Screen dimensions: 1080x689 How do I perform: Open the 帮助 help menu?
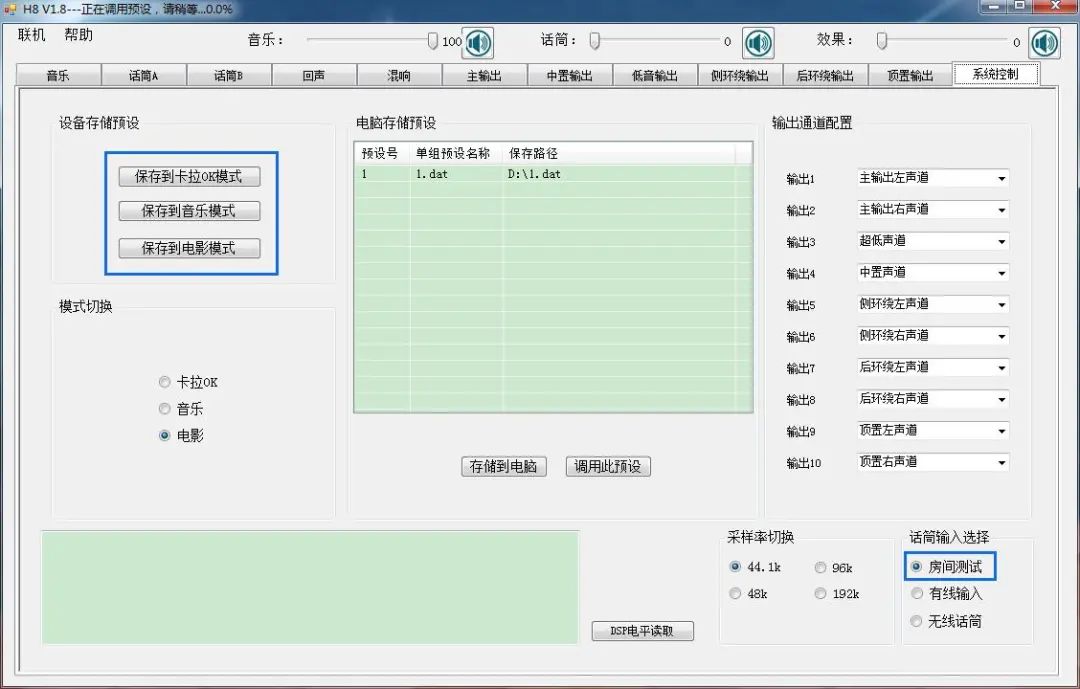(77, 34)
